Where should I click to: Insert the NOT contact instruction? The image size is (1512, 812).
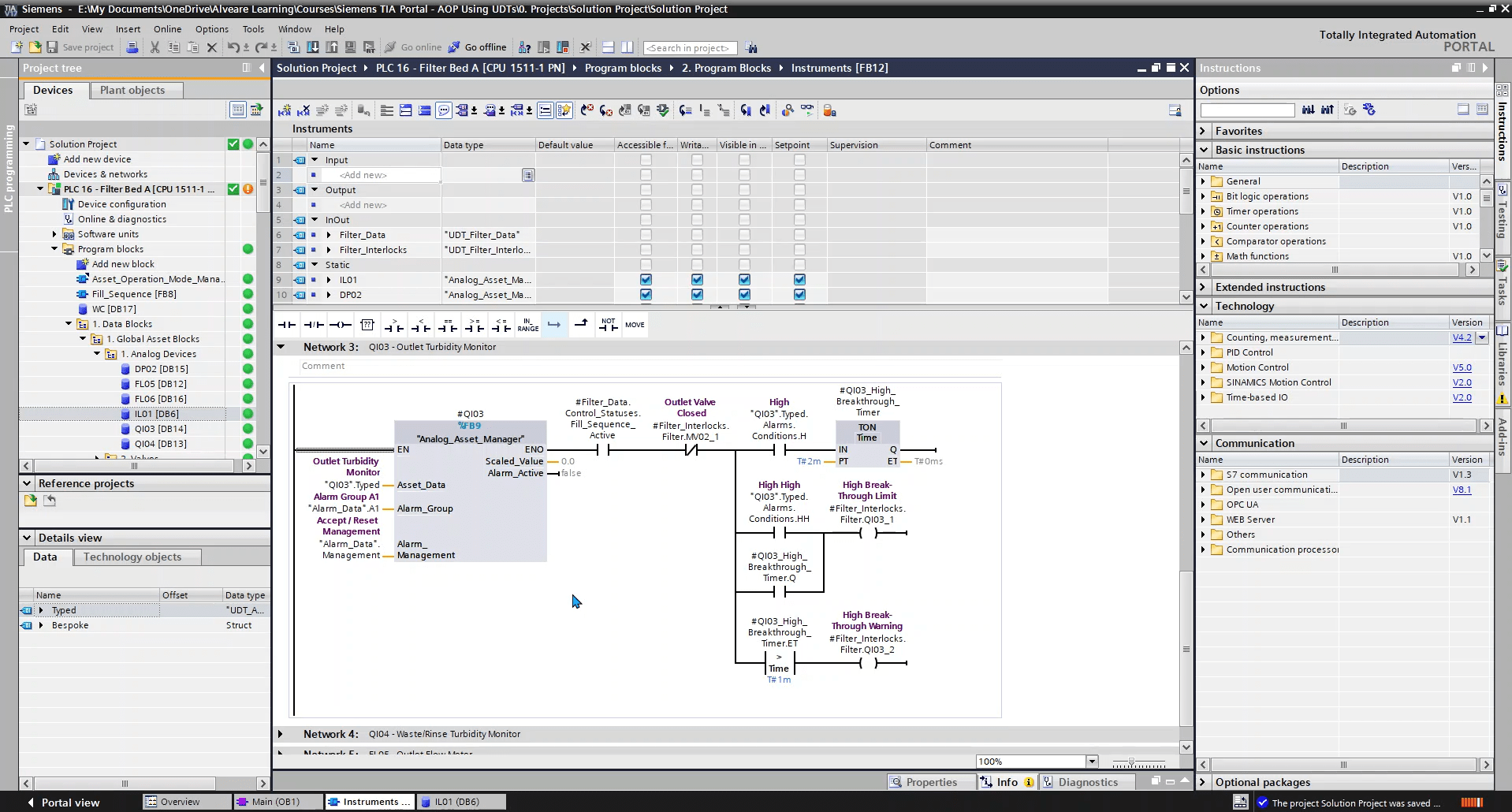click(x=608, y=325)
